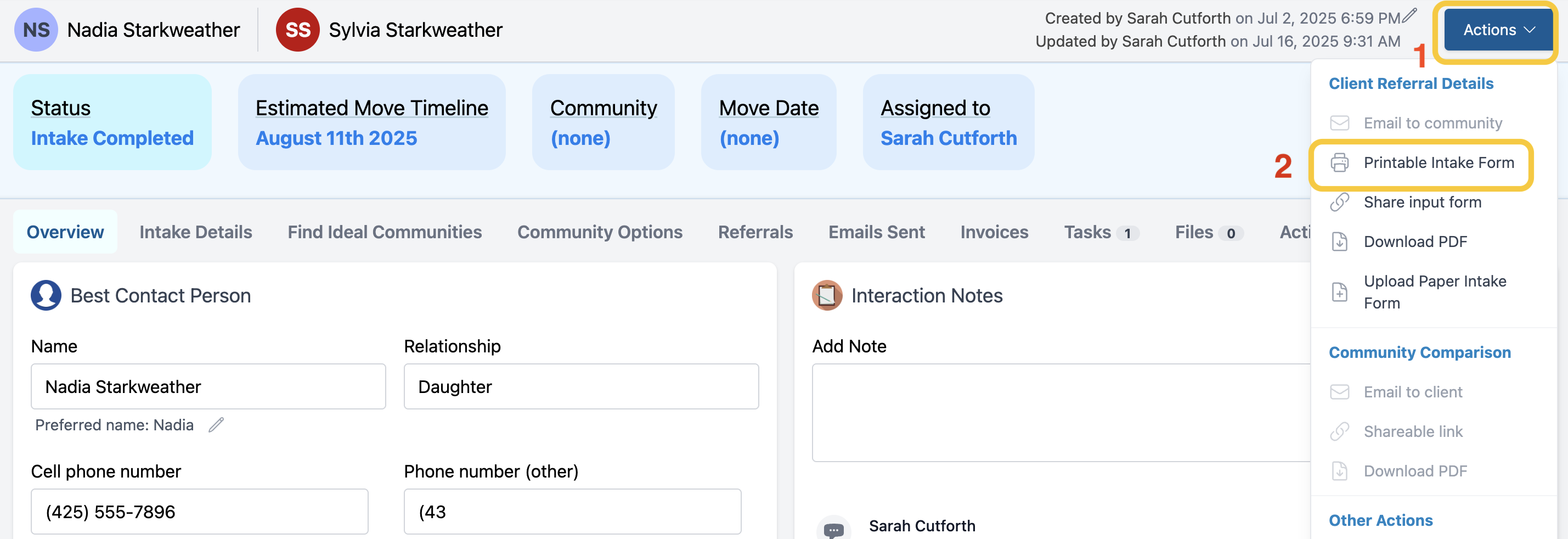
Task: Click the Move Date (none) value
Action: pos(749,138)
